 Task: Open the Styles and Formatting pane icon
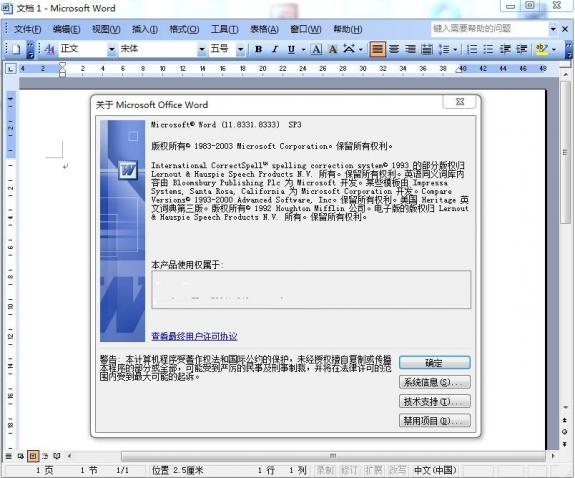[50, 49]
